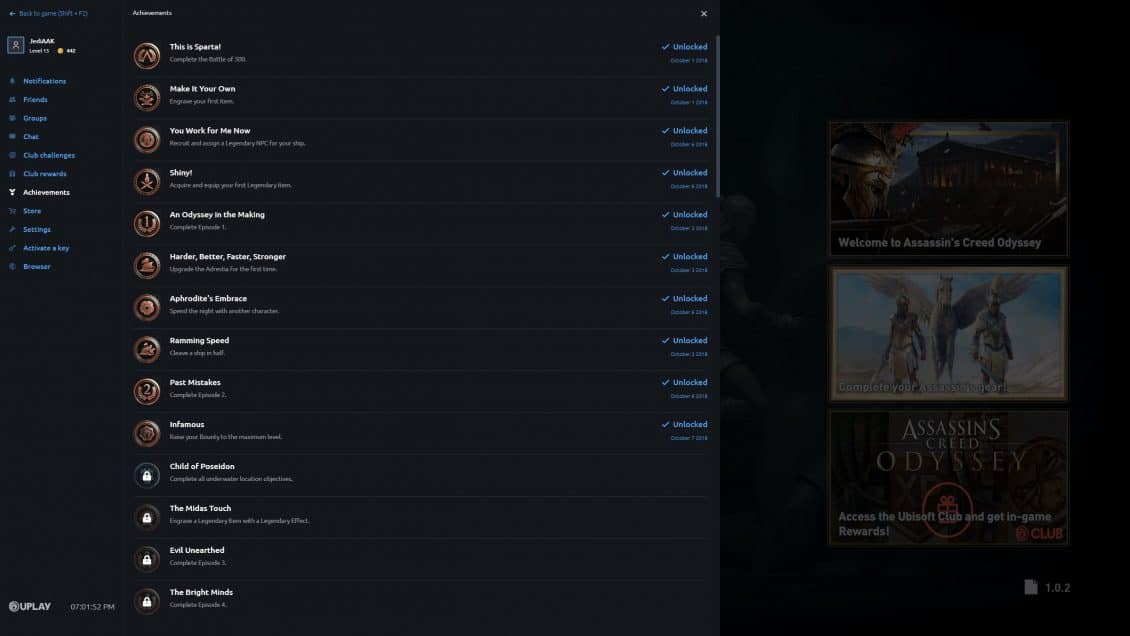The image size is (1130, 636).
Task: Open the Welcome to Assassin's Creed Odyssey tile
Action: pyautogui.click(x=948, y=189)
